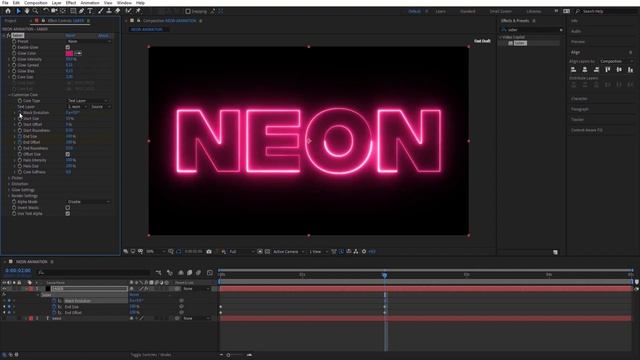Open the viewer resolution Full dropdown

[242, 251]
